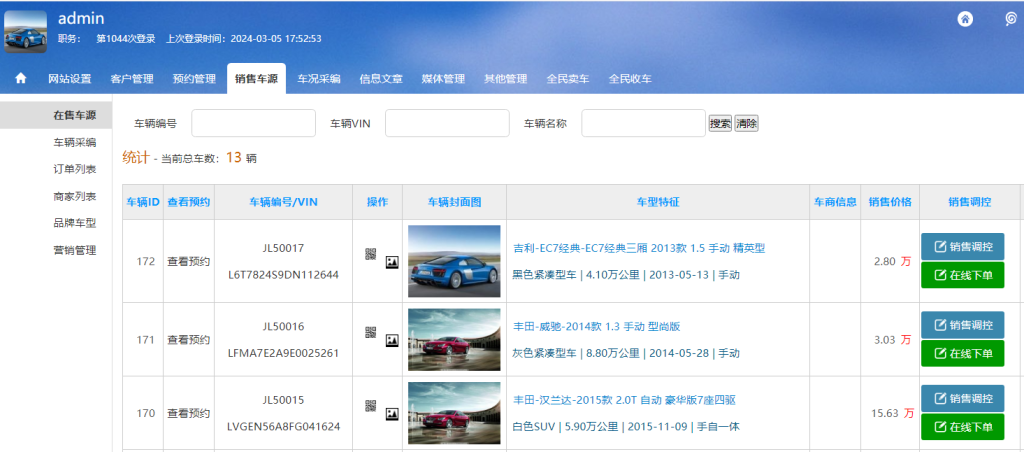Click VIN text L6T7824S9DN112644
Viewport: 1024px width, 452px height.
(x=283, y=275)
